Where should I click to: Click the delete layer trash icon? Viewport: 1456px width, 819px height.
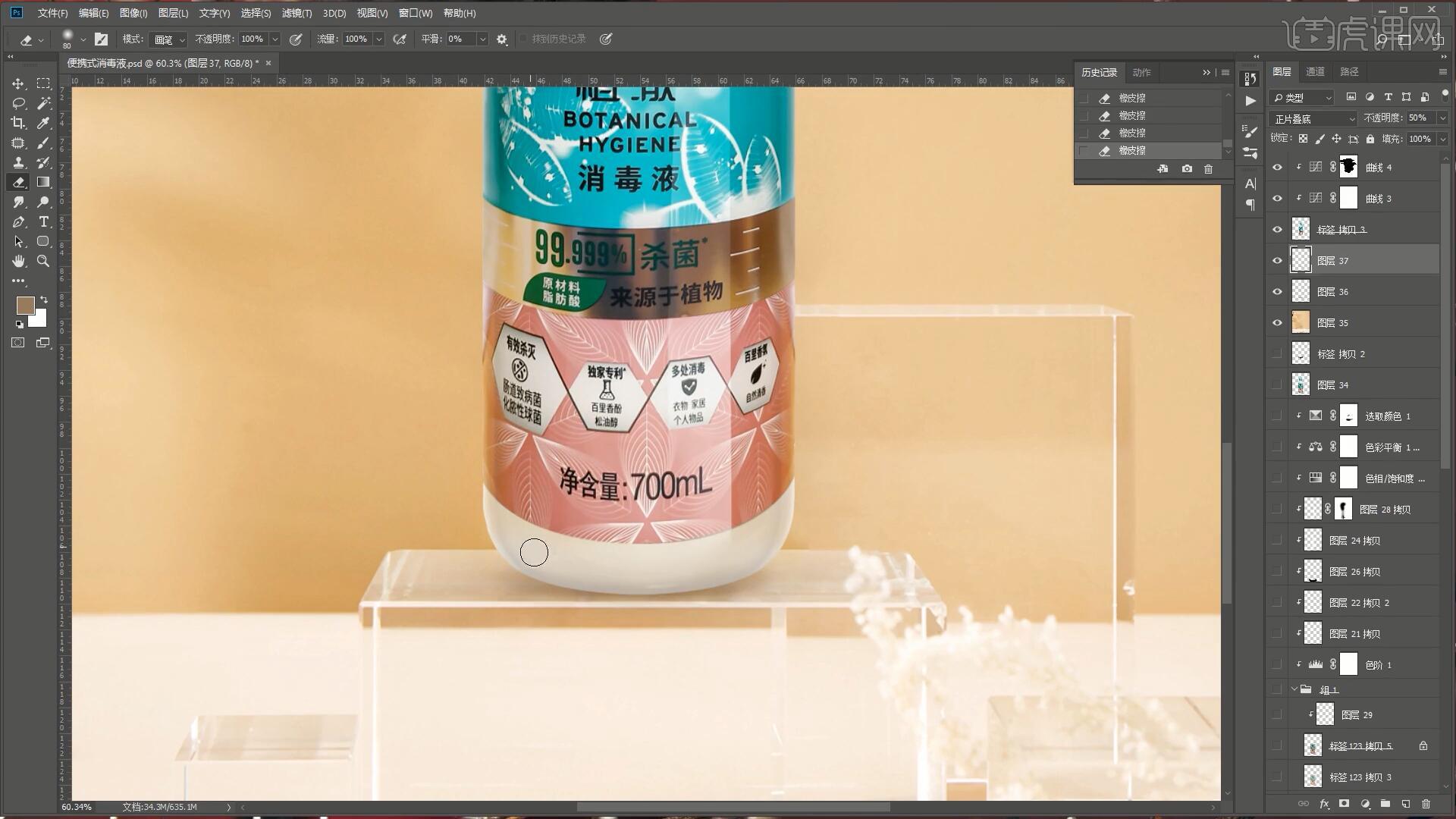pos(1426,804)
